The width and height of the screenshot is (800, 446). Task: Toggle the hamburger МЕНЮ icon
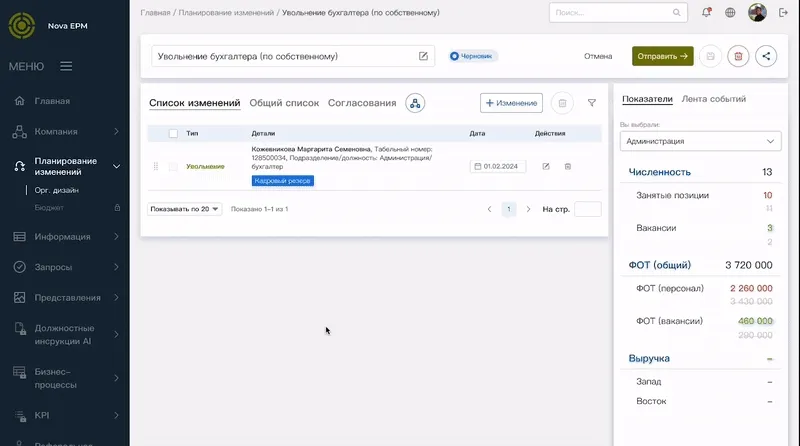pos(66,66)
